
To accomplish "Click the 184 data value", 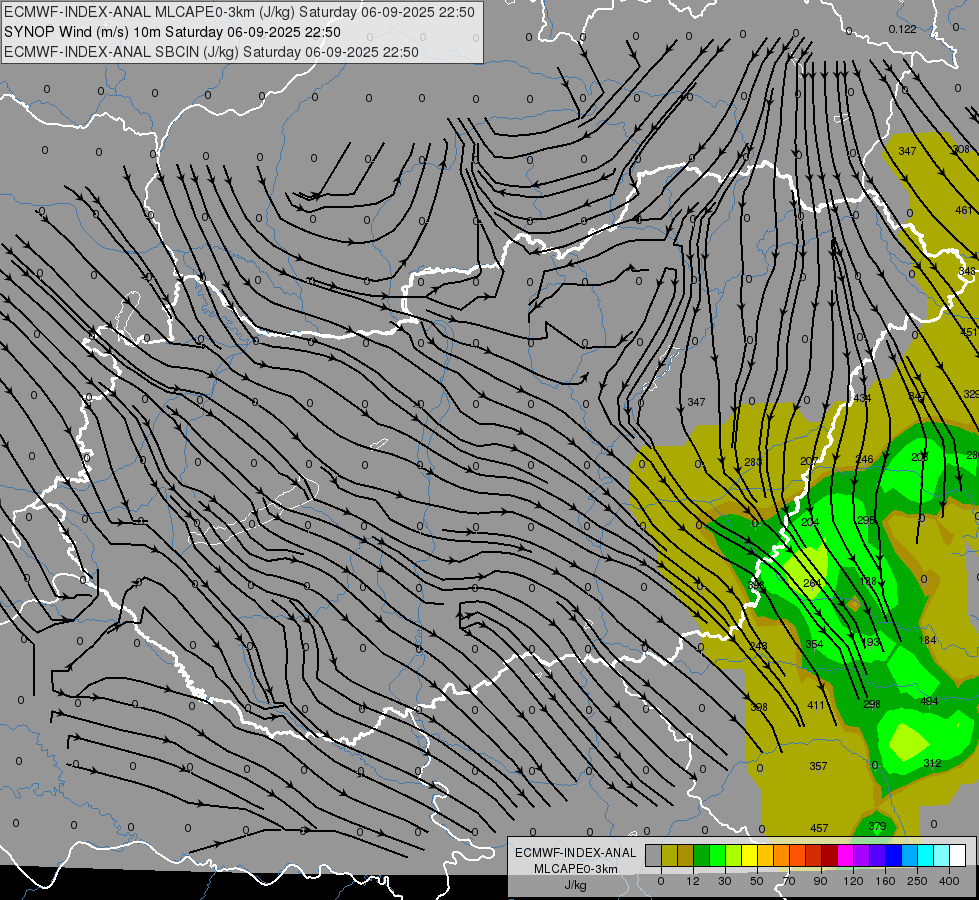I will pos(927,640).
